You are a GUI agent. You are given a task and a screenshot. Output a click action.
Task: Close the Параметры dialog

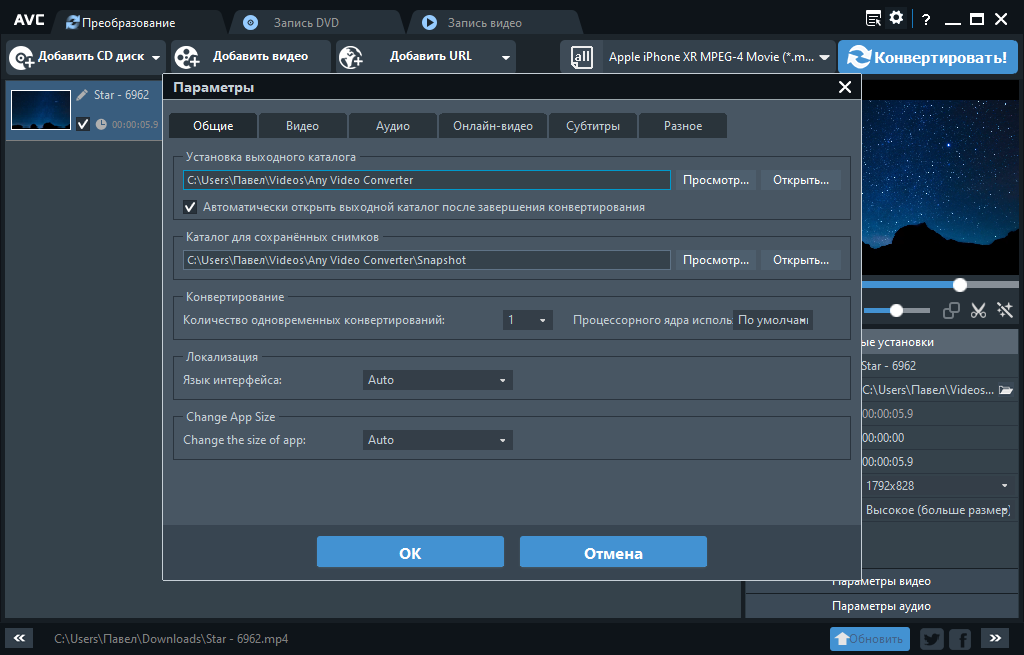point(845,87)
